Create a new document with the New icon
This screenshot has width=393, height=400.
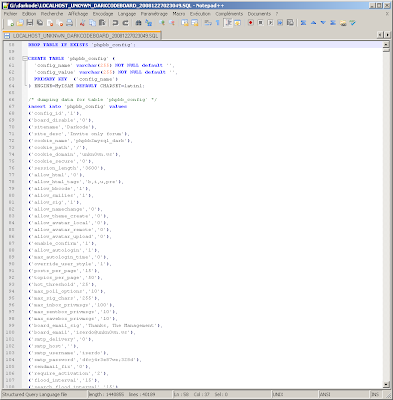coord(11,23)
